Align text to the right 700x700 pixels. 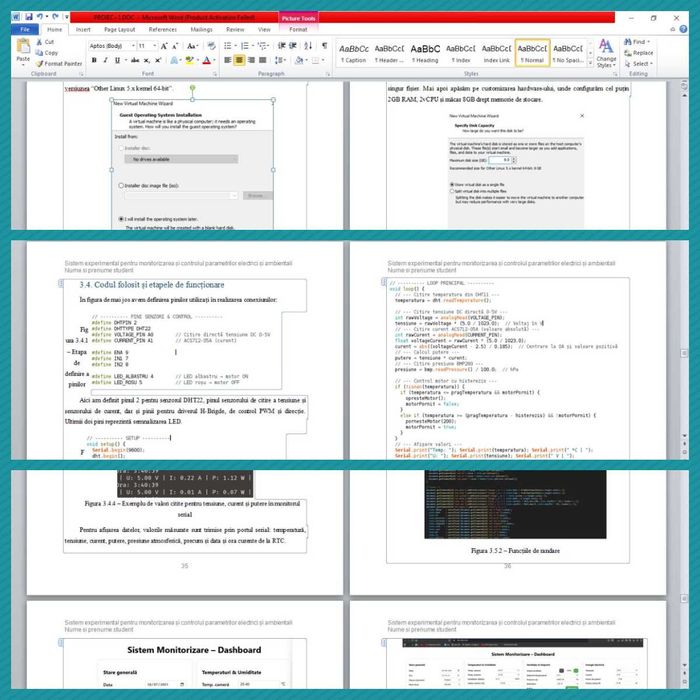tap(251, 60)
